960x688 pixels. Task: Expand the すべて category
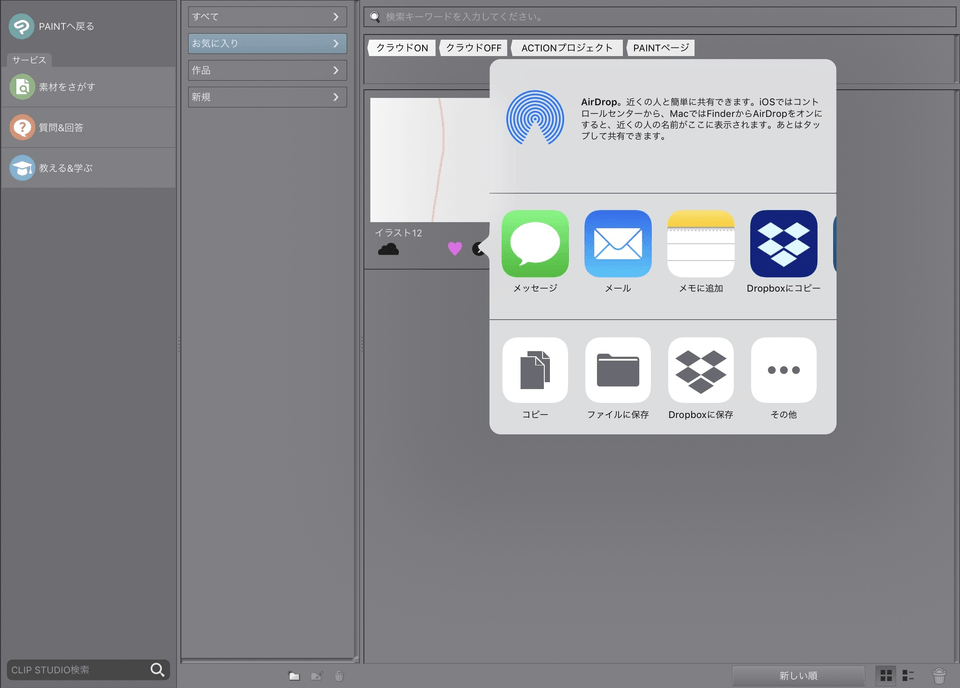(x=267, y=17)
